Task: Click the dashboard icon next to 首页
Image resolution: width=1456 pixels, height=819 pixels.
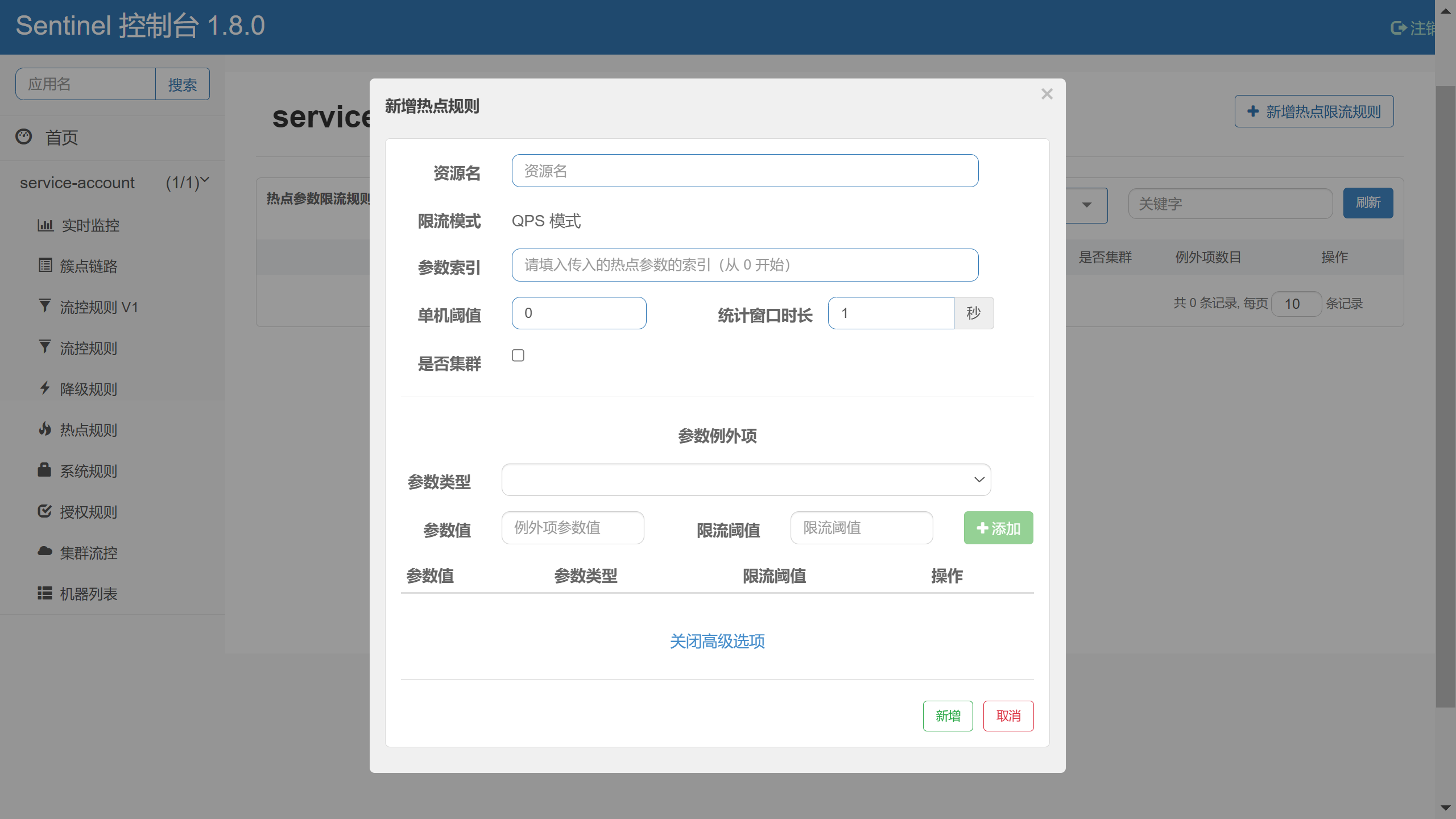Action: [x=24, y=136]
